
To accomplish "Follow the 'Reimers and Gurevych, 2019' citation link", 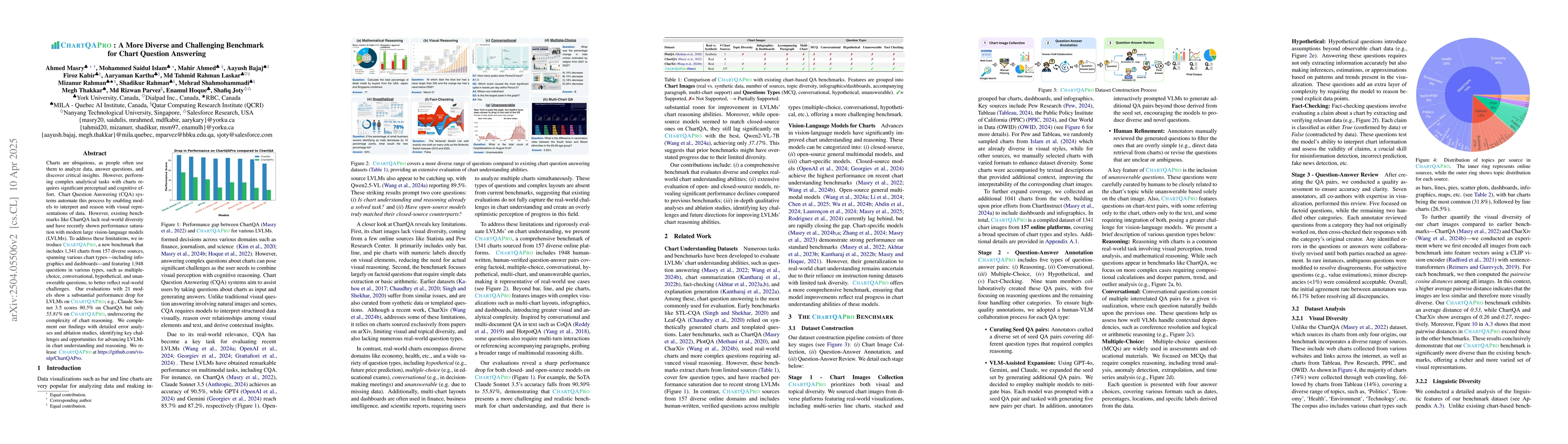I will (1483, 268).
